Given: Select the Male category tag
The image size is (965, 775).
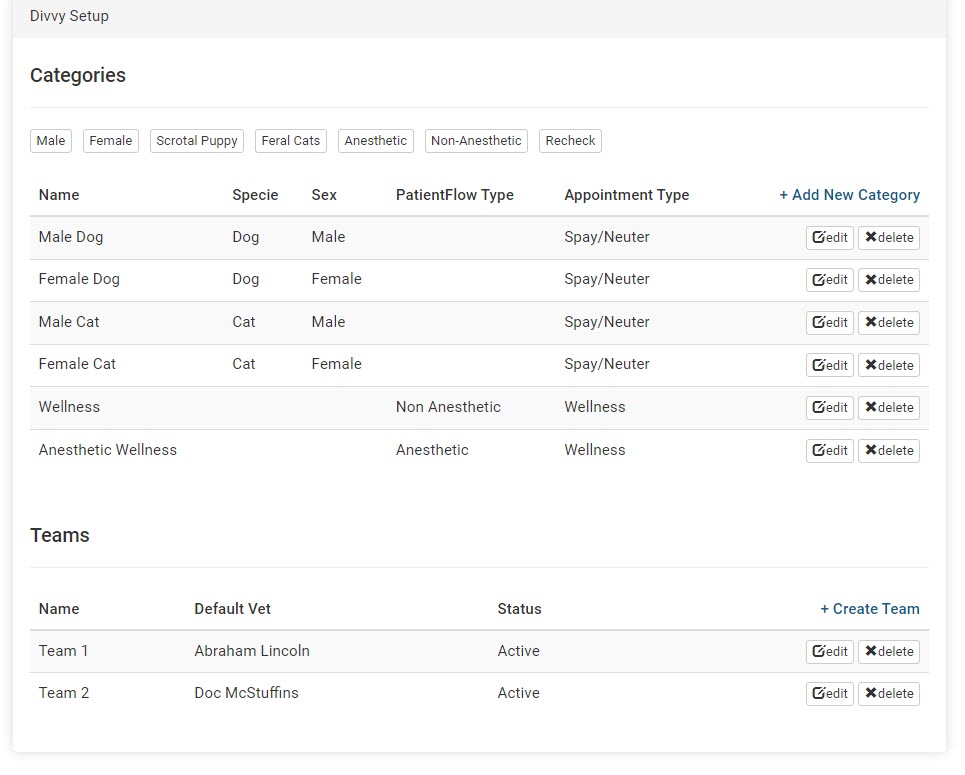Looking at the screenshot, I should (x=51, y=141).
